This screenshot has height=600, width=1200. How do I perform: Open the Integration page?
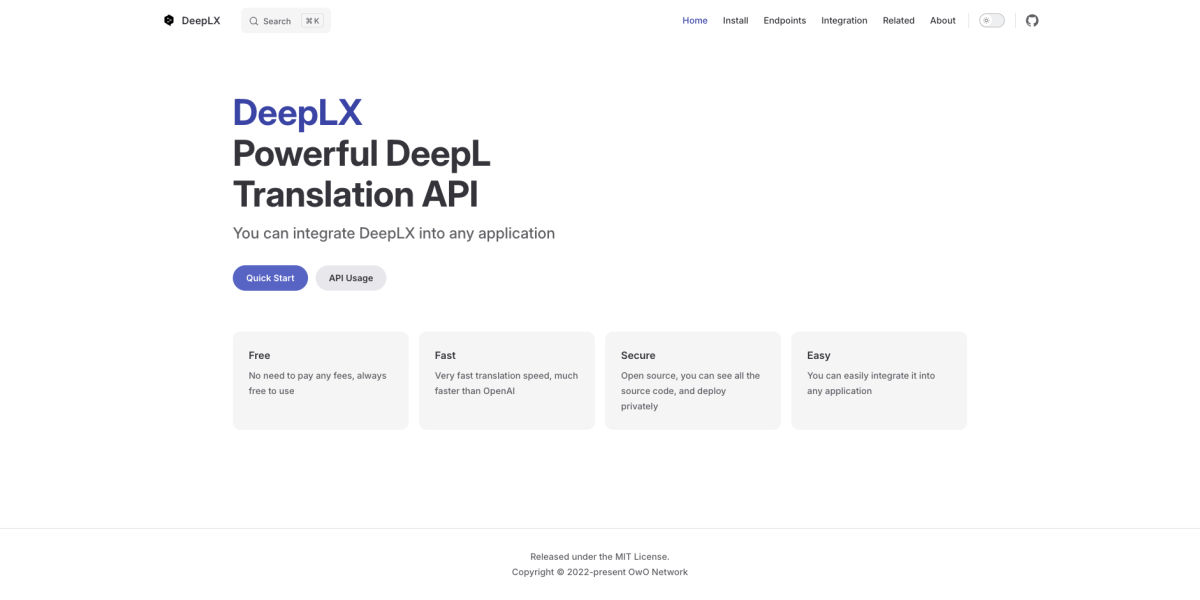(x=844, y=20)
